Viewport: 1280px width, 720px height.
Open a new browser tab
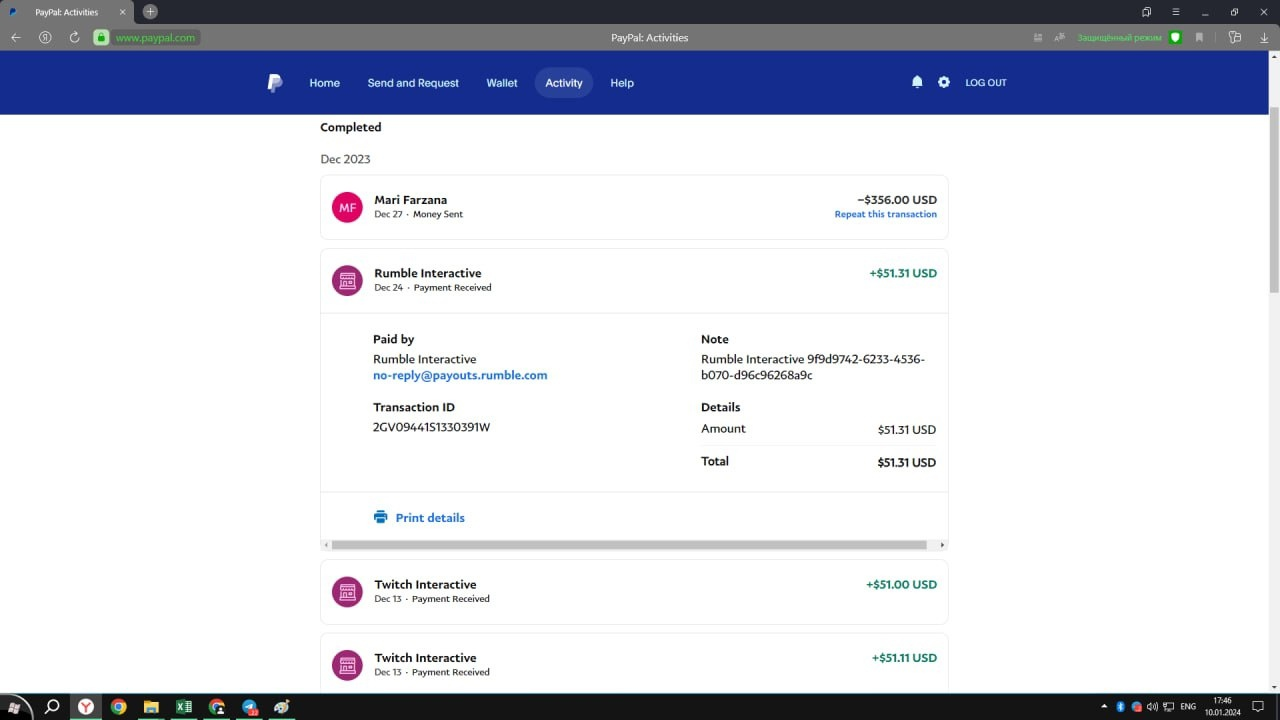pos(150,12)
